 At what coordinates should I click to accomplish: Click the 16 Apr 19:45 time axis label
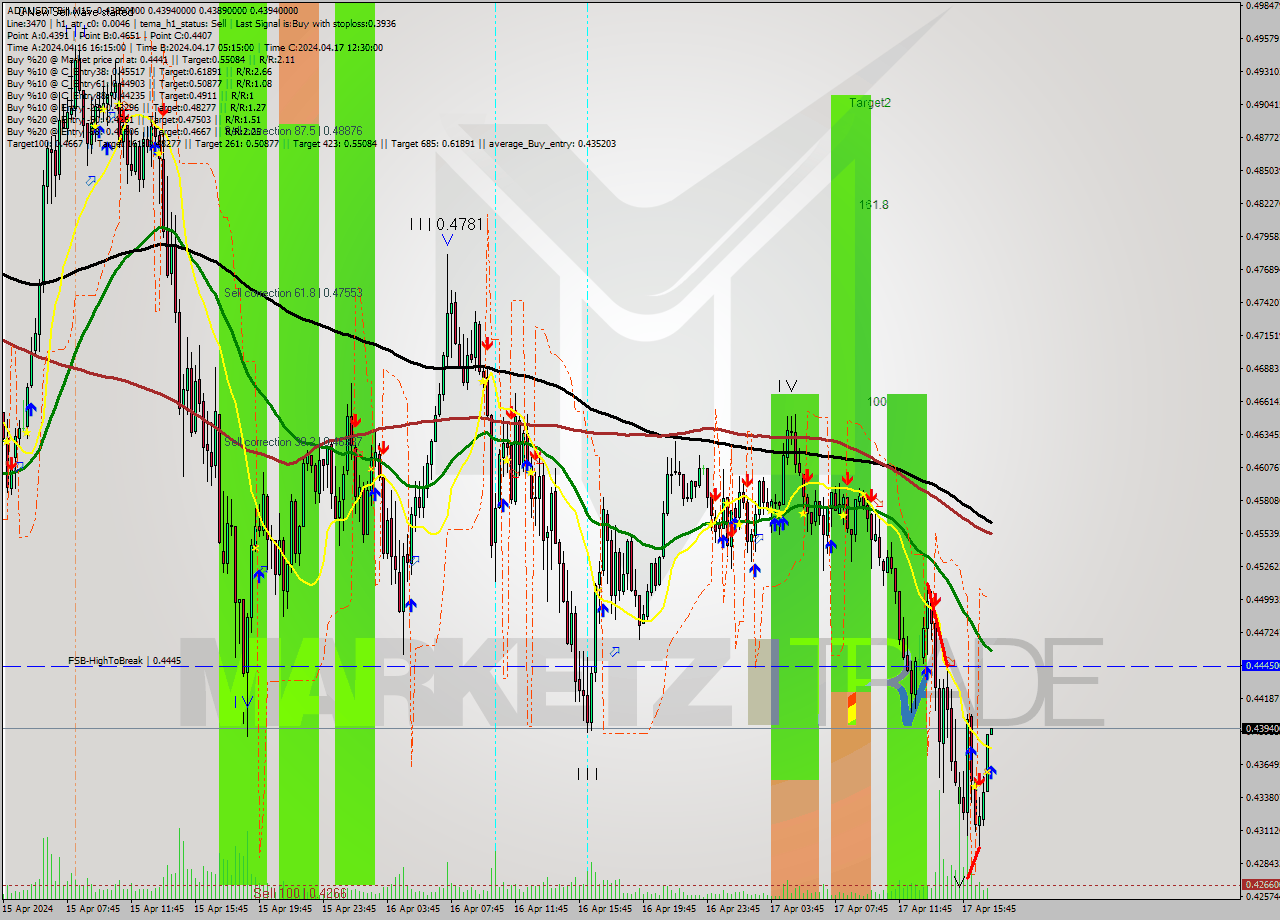669,909
